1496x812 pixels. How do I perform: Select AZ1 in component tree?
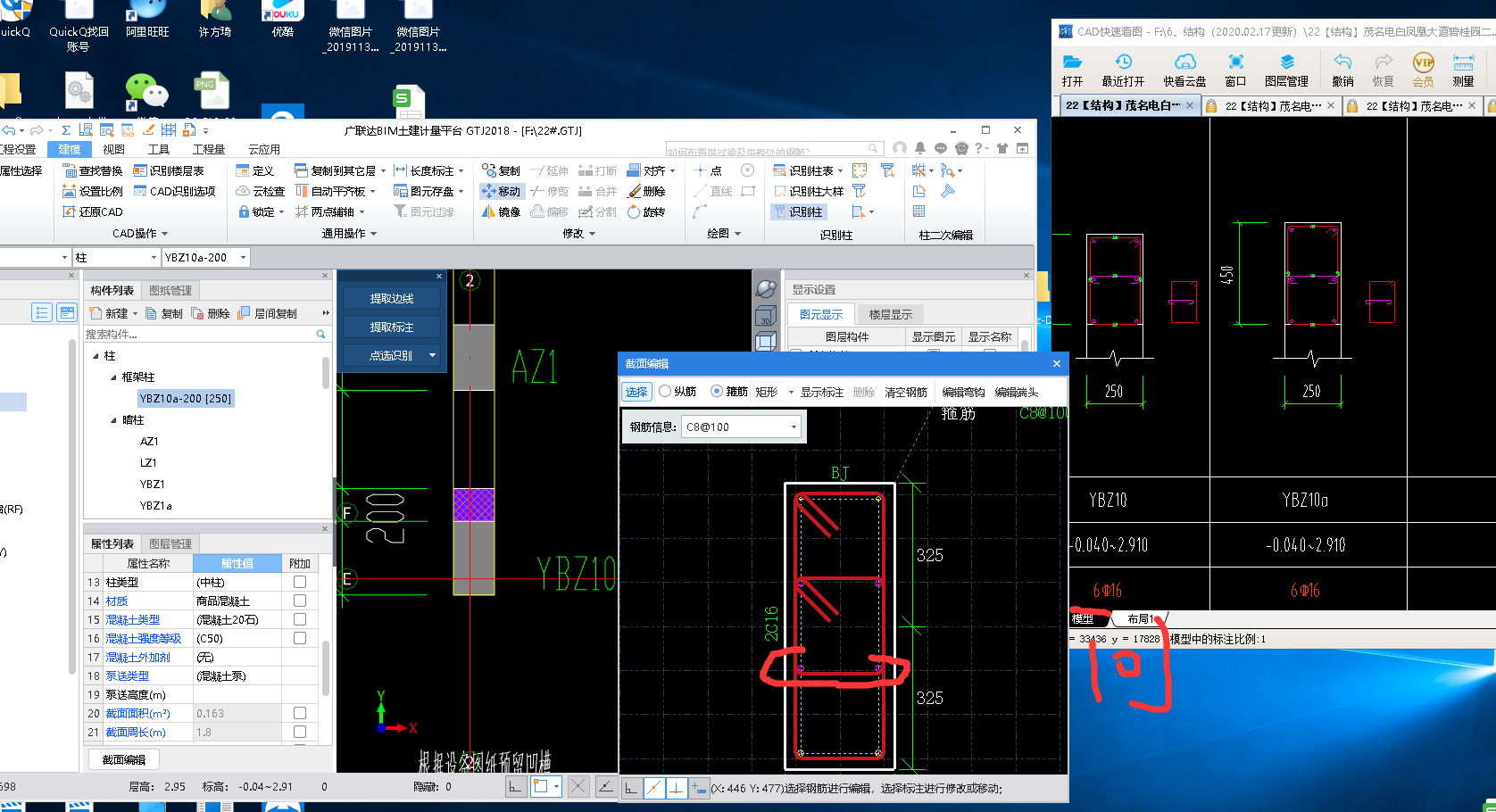coord(148,442)
